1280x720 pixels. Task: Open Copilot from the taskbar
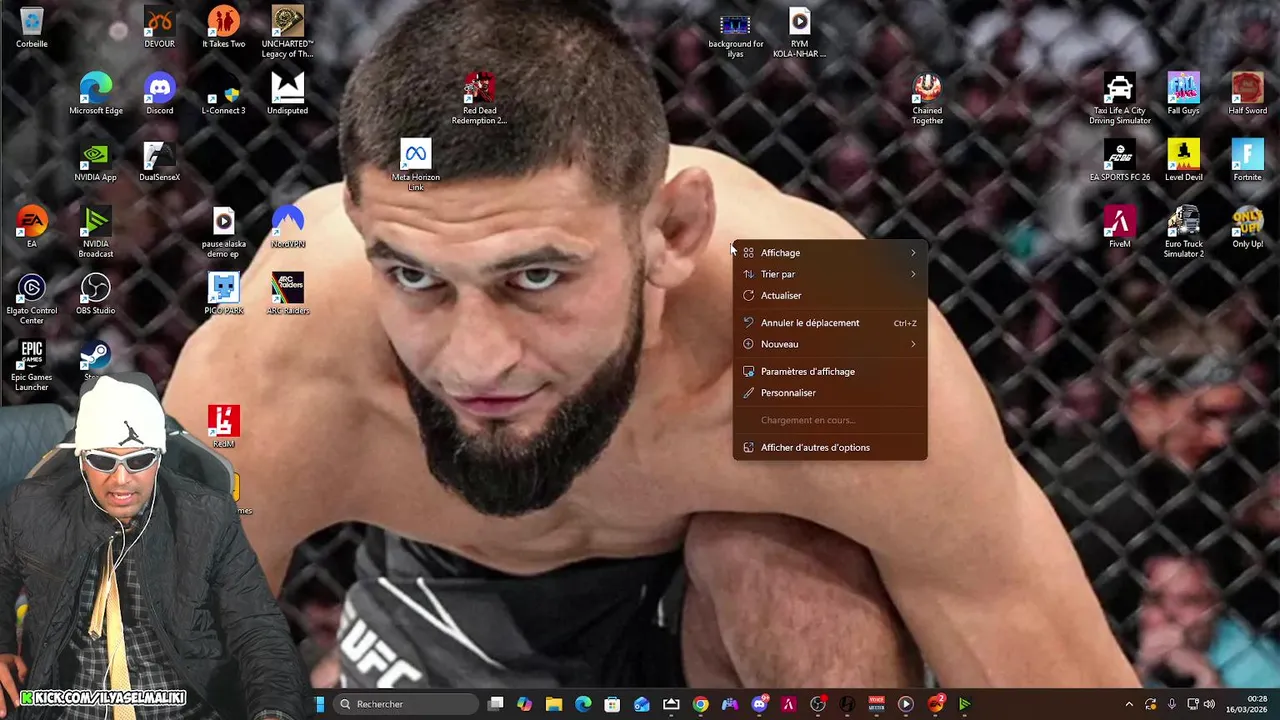click(525, 704)
